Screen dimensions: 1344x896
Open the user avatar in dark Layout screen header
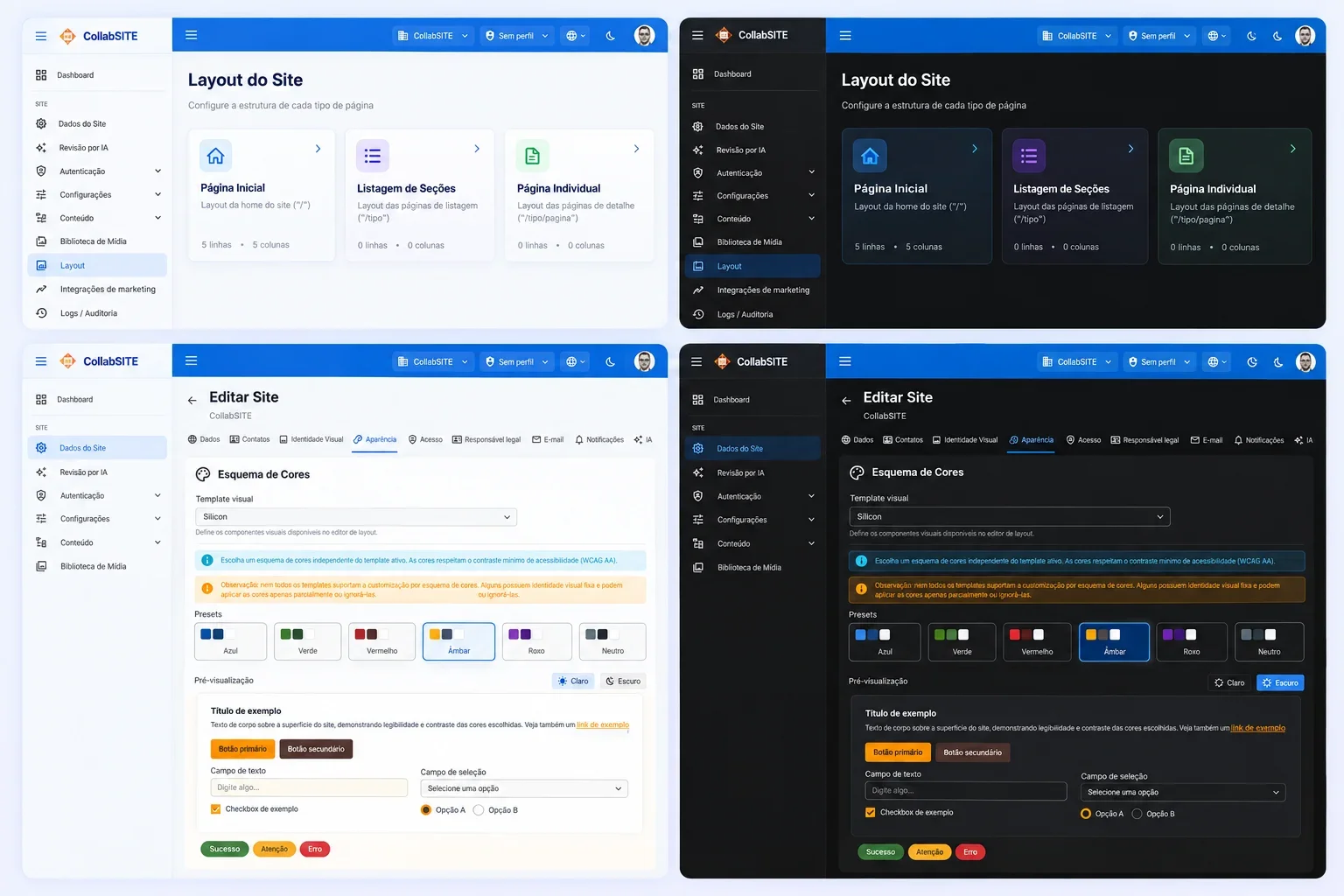(1305, 36)
